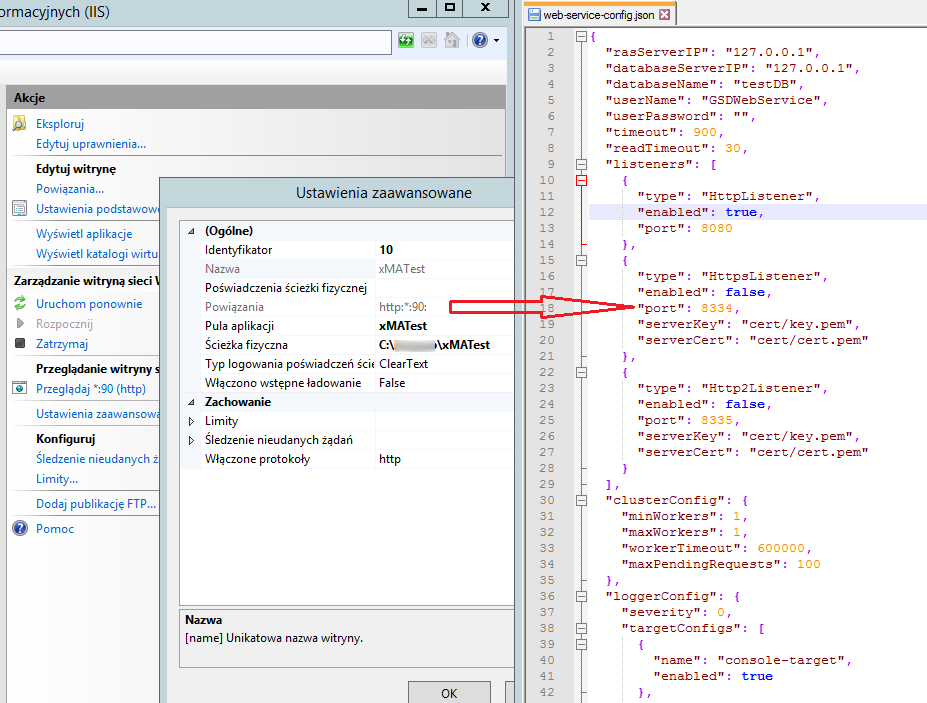Image resolution: width=927 pixels, height=703 pixels.
Task: Open Wyświetl aplikacje link
Action: tap(84, 234)
